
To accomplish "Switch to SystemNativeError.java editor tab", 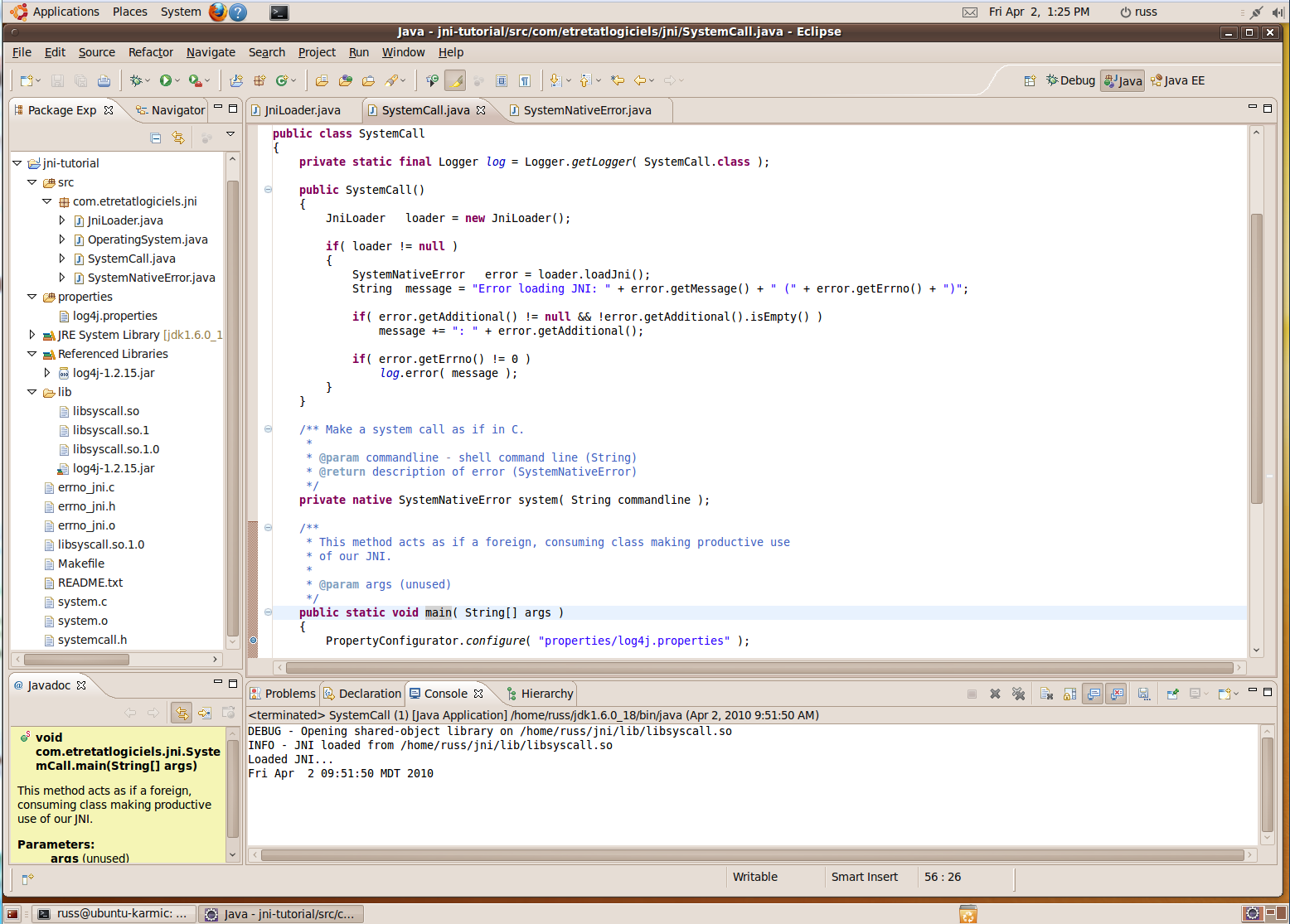I will pyautogui.click(x=587, y=110).
